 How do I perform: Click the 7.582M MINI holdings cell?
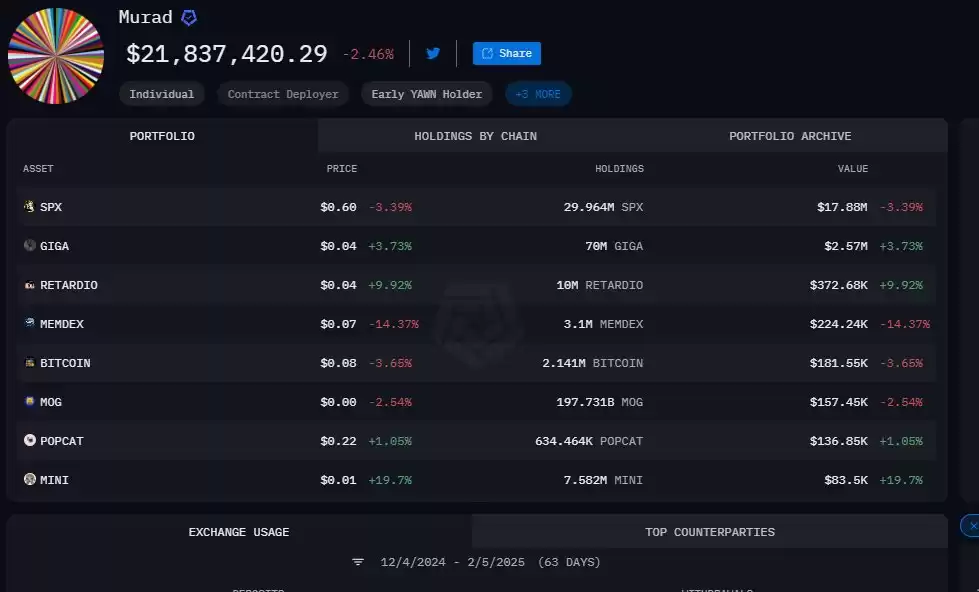pos(603,480)
